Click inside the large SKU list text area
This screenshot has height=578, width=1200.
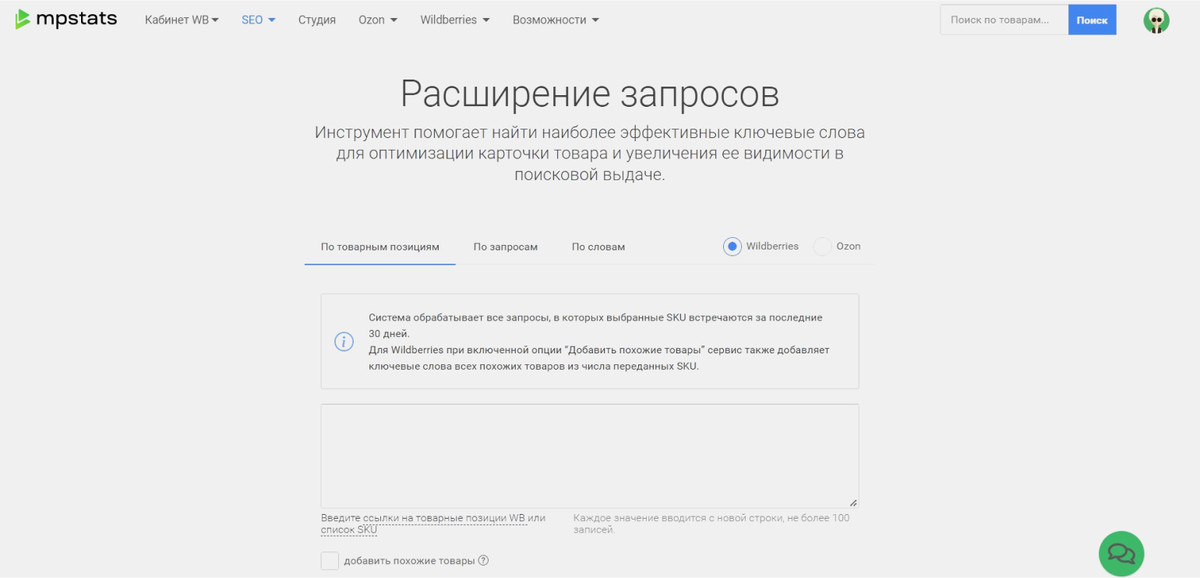point(589,456)
